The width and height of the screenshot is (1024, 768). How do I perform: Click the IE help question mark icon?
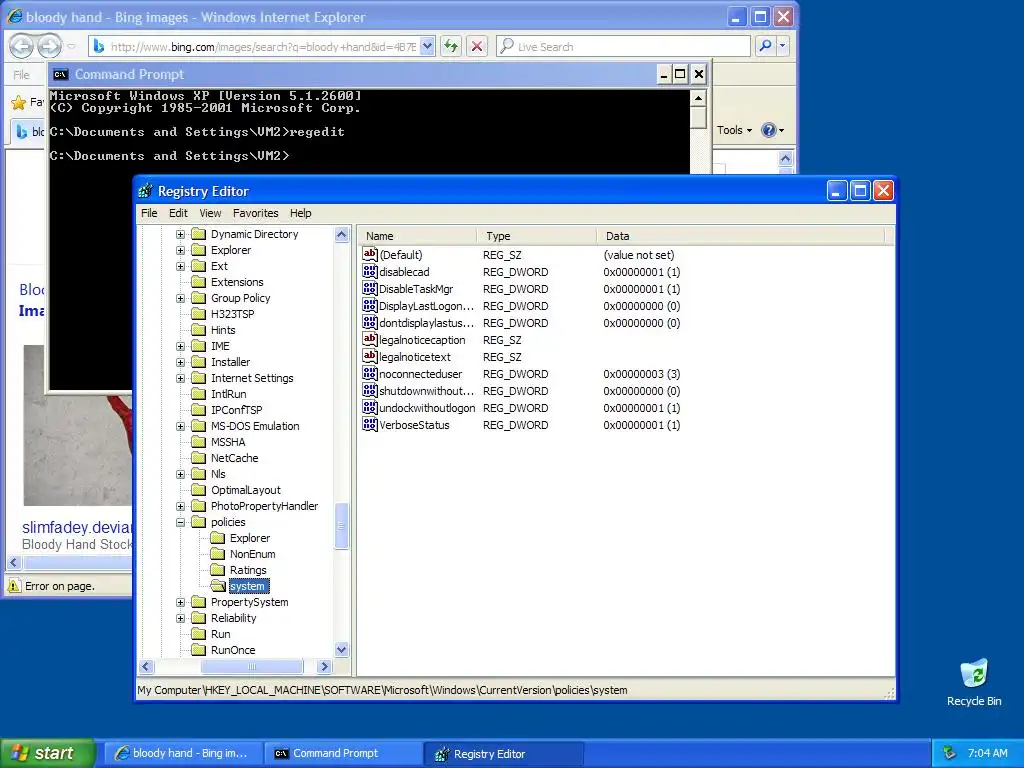tap(769, 130)
